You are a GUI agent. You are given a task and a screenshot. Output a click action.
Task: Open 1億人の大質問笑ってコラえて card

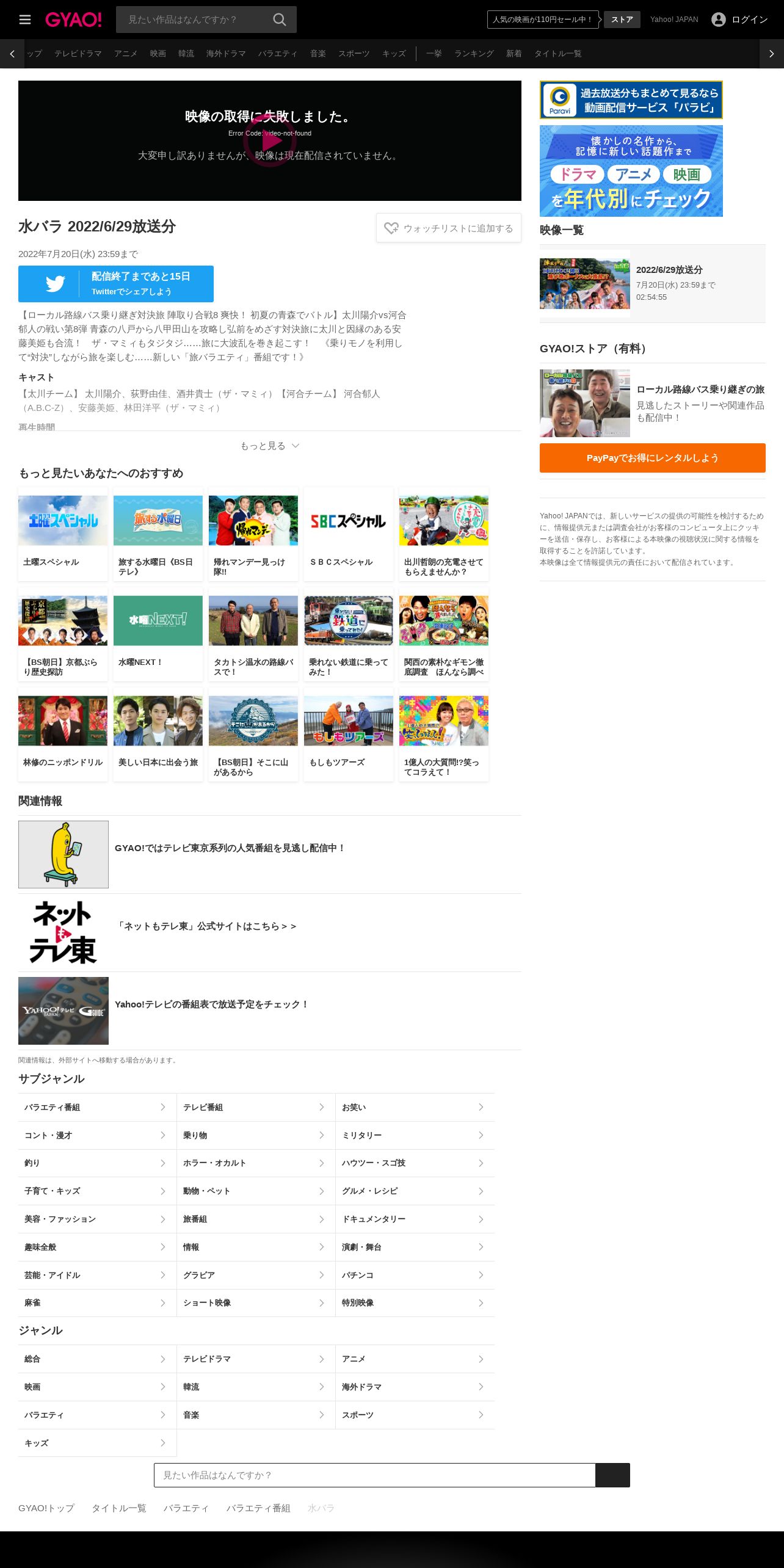(x=444, y=735)
